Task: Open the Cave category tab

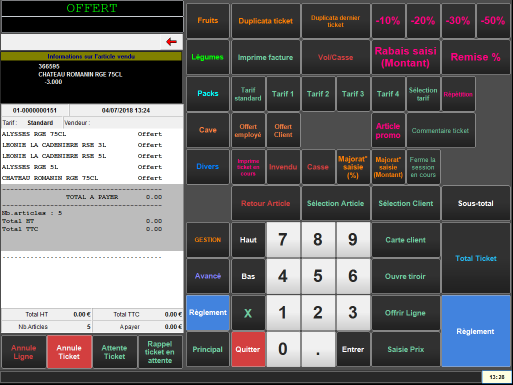Action: click(x=208, y=130)
